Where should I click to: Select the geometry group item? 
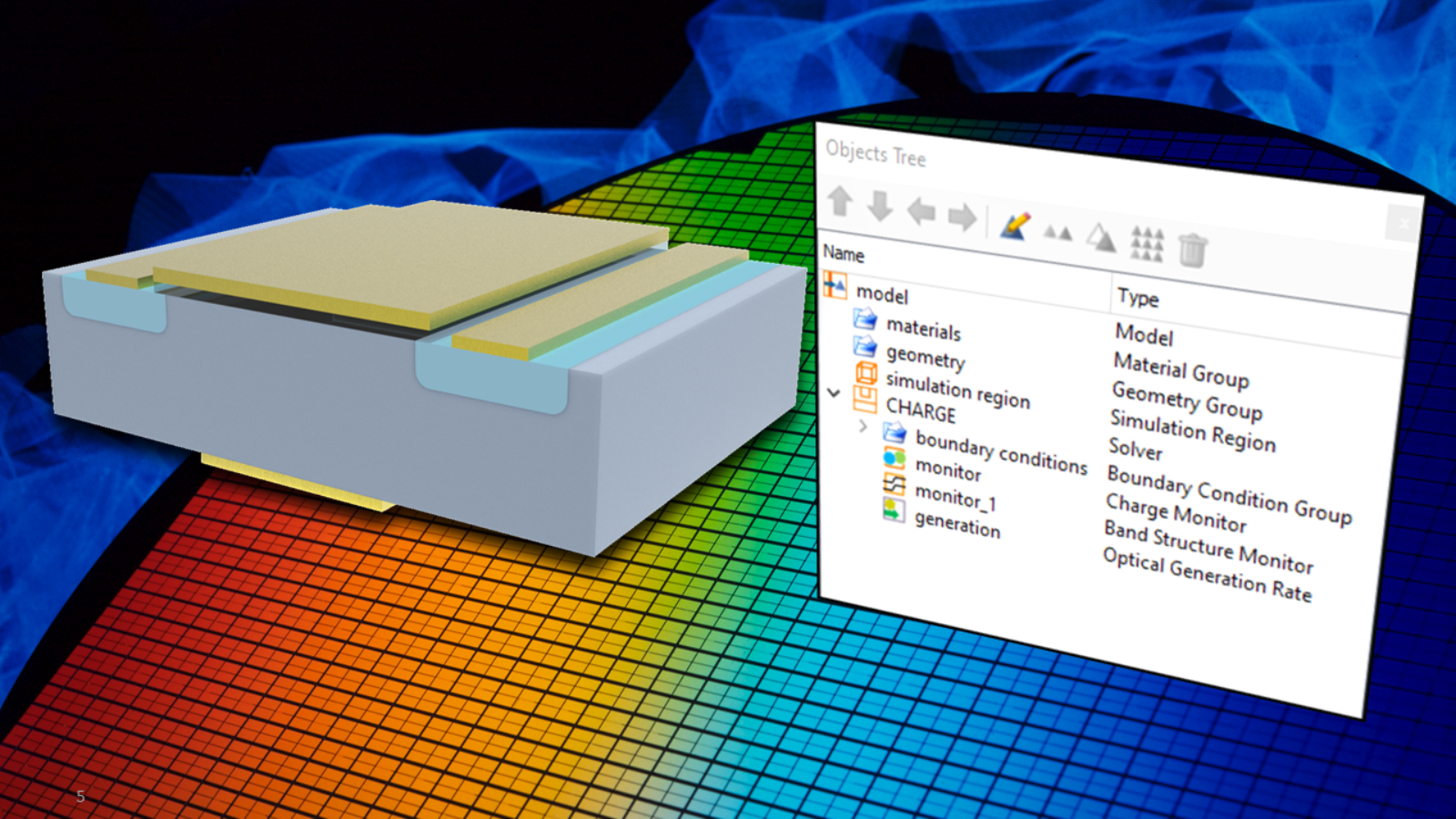[925, 357]
